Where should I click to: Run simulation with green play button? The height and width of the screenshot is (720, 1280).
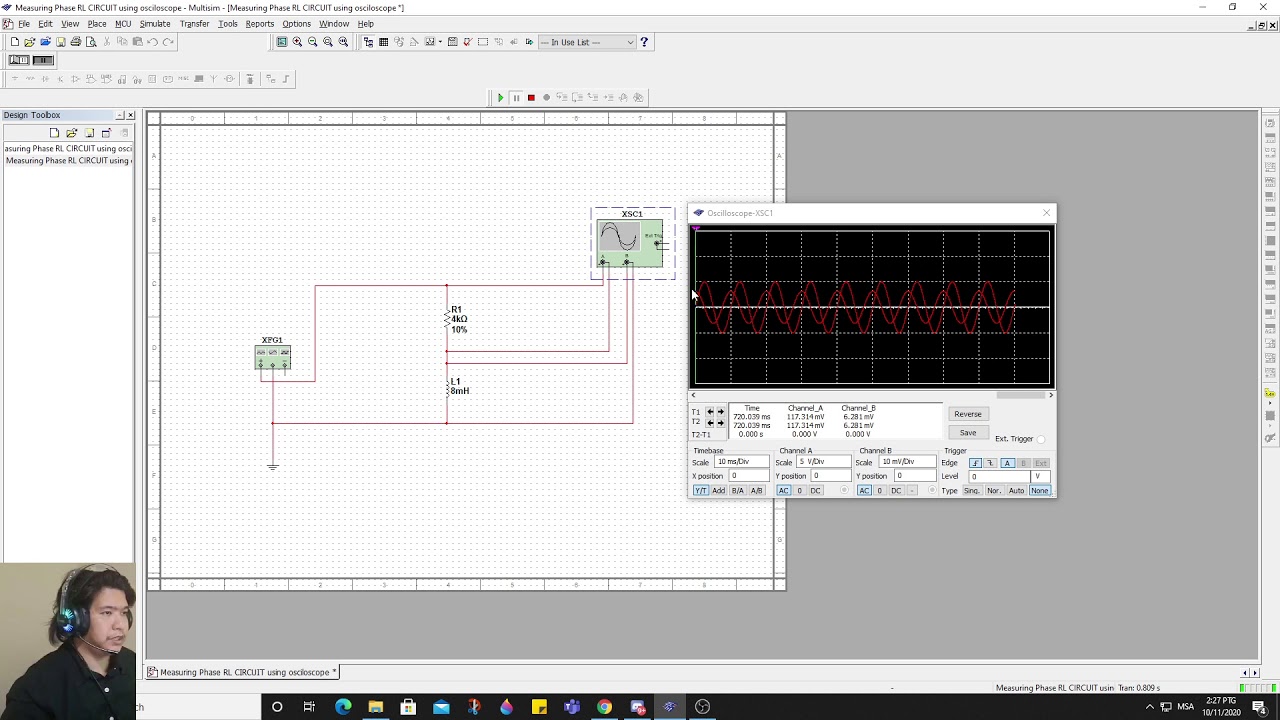coord(500,97)
